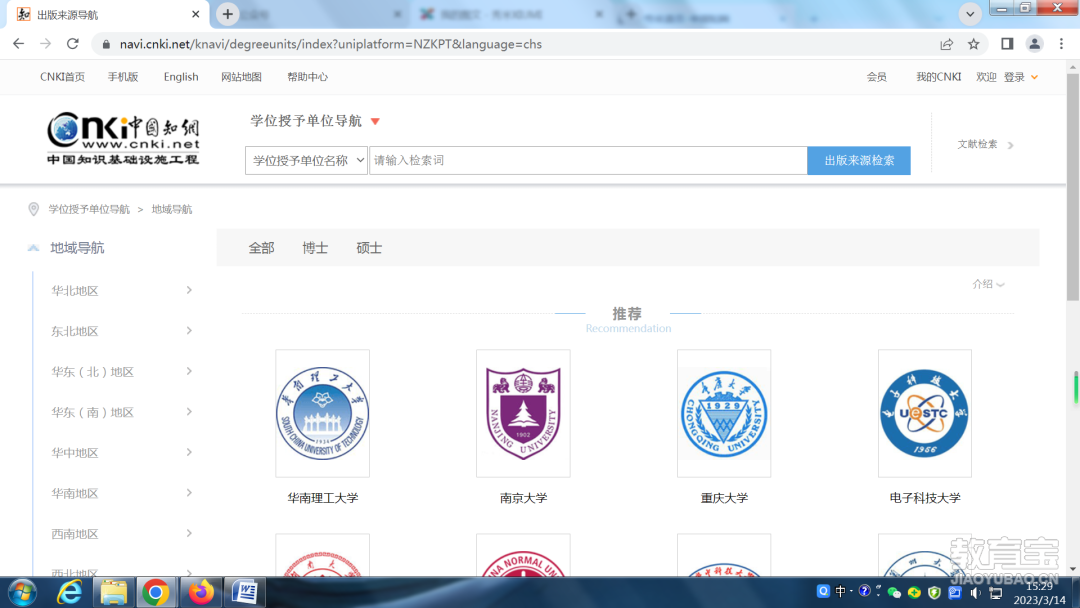Open the tab search dropdown
1080x608 pixels.
click(x=970, y=14)
